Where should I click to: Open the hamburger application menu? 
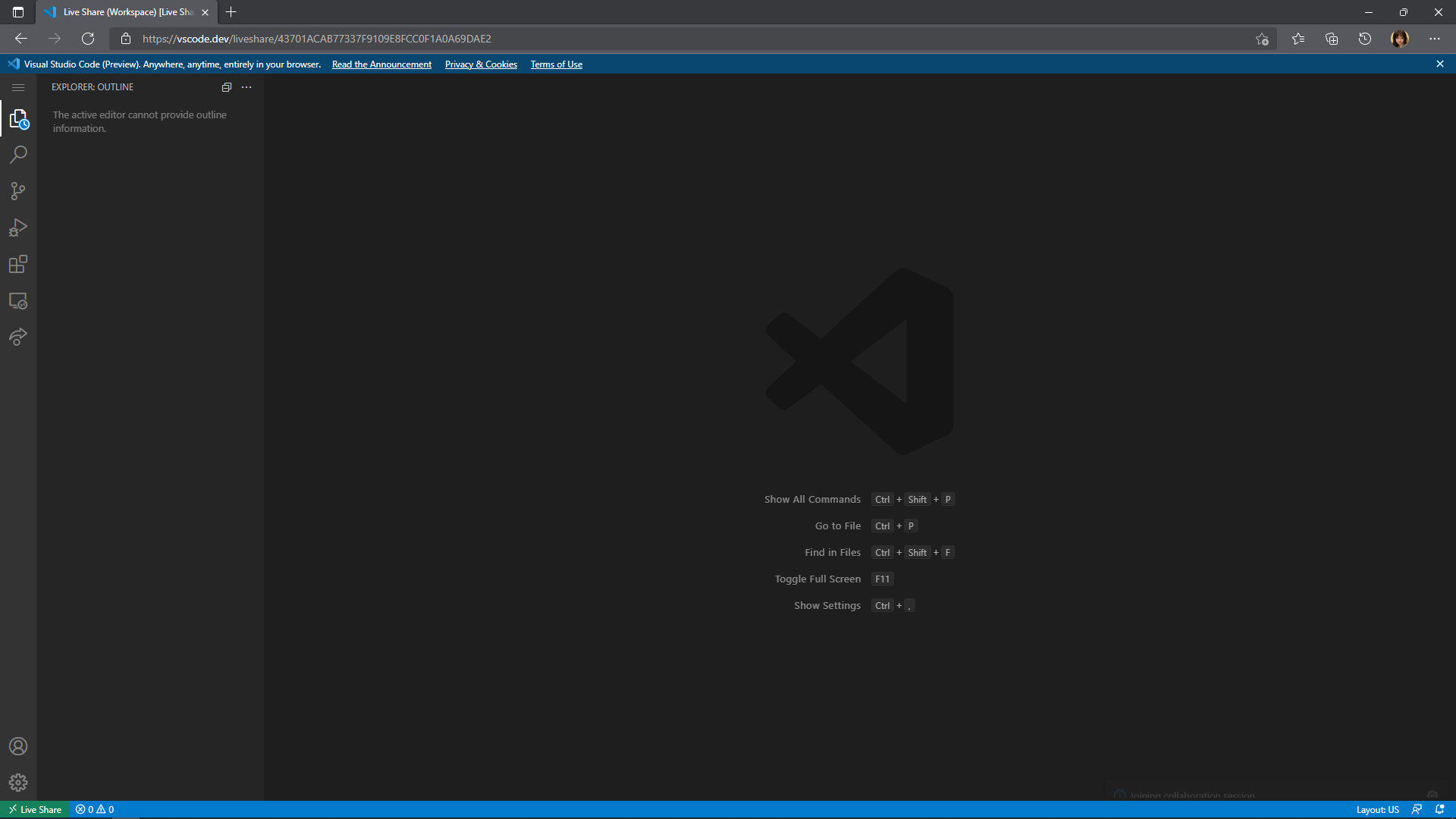tap(18, 87)
